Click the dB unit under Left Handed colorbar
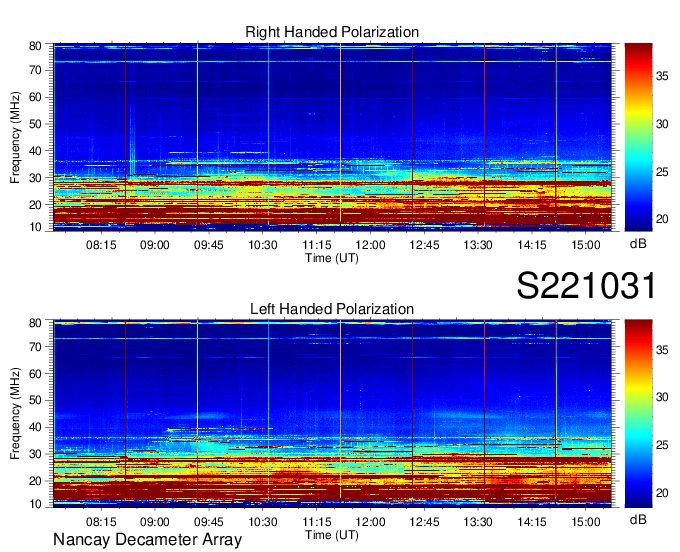Screen dimensions: 680x552 tap(638, 520)
